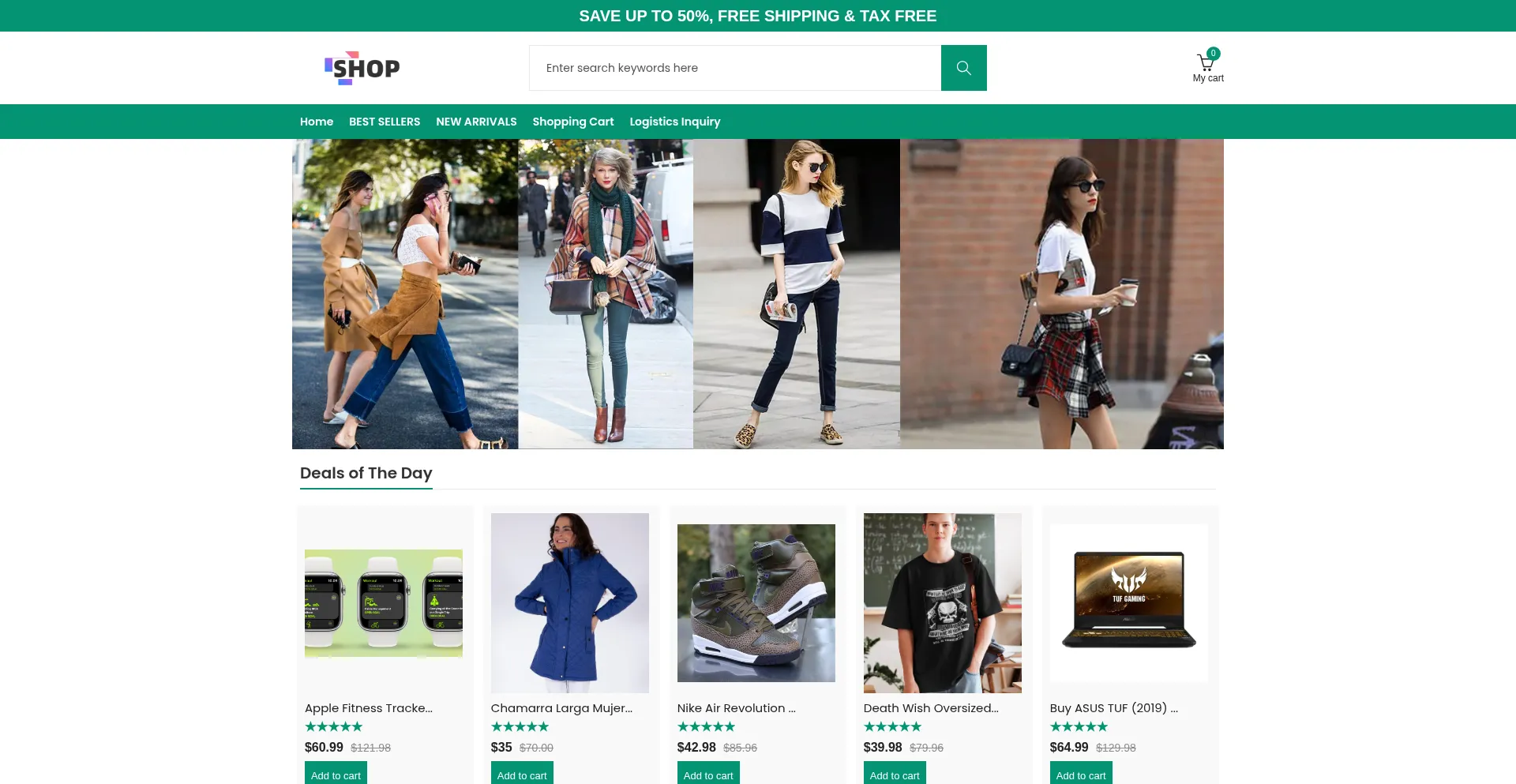
Task: Click the SHOP logo
Action: [362, 68]
